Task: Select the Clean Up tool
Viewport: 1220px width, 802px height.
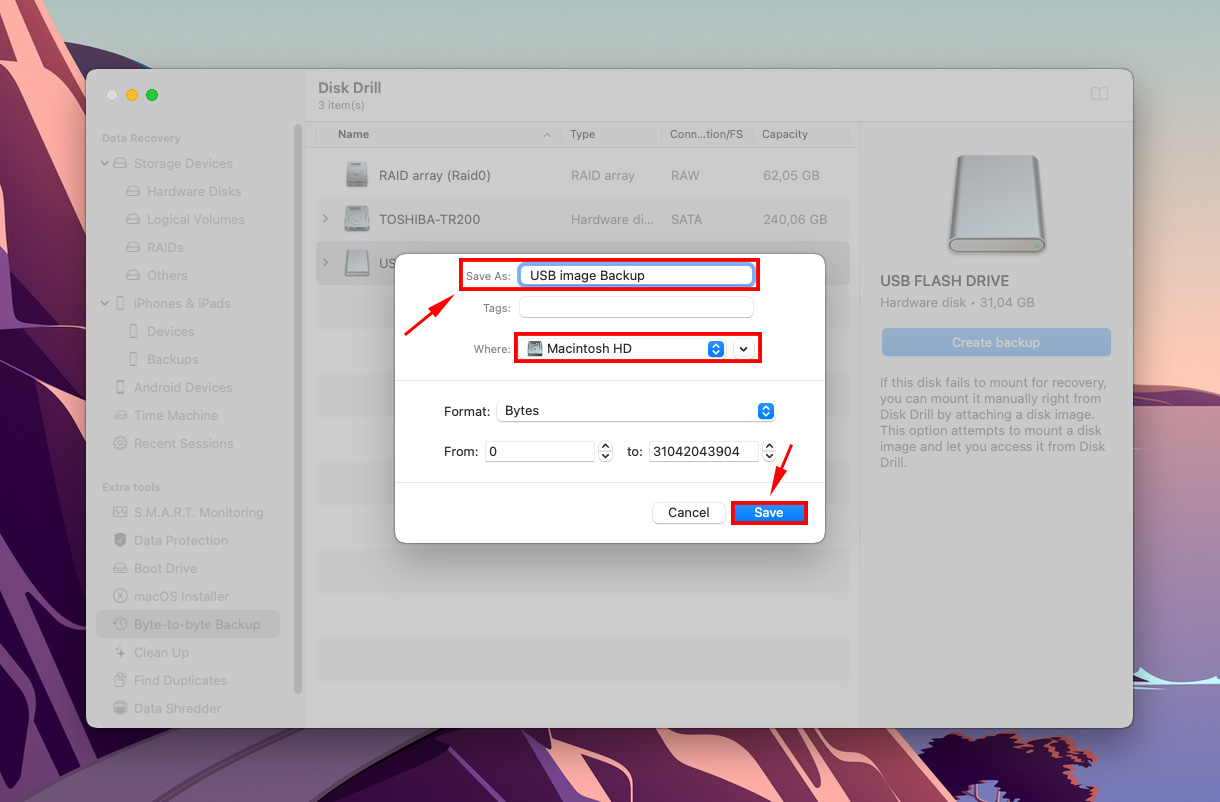Action: (x=160, y=652)
